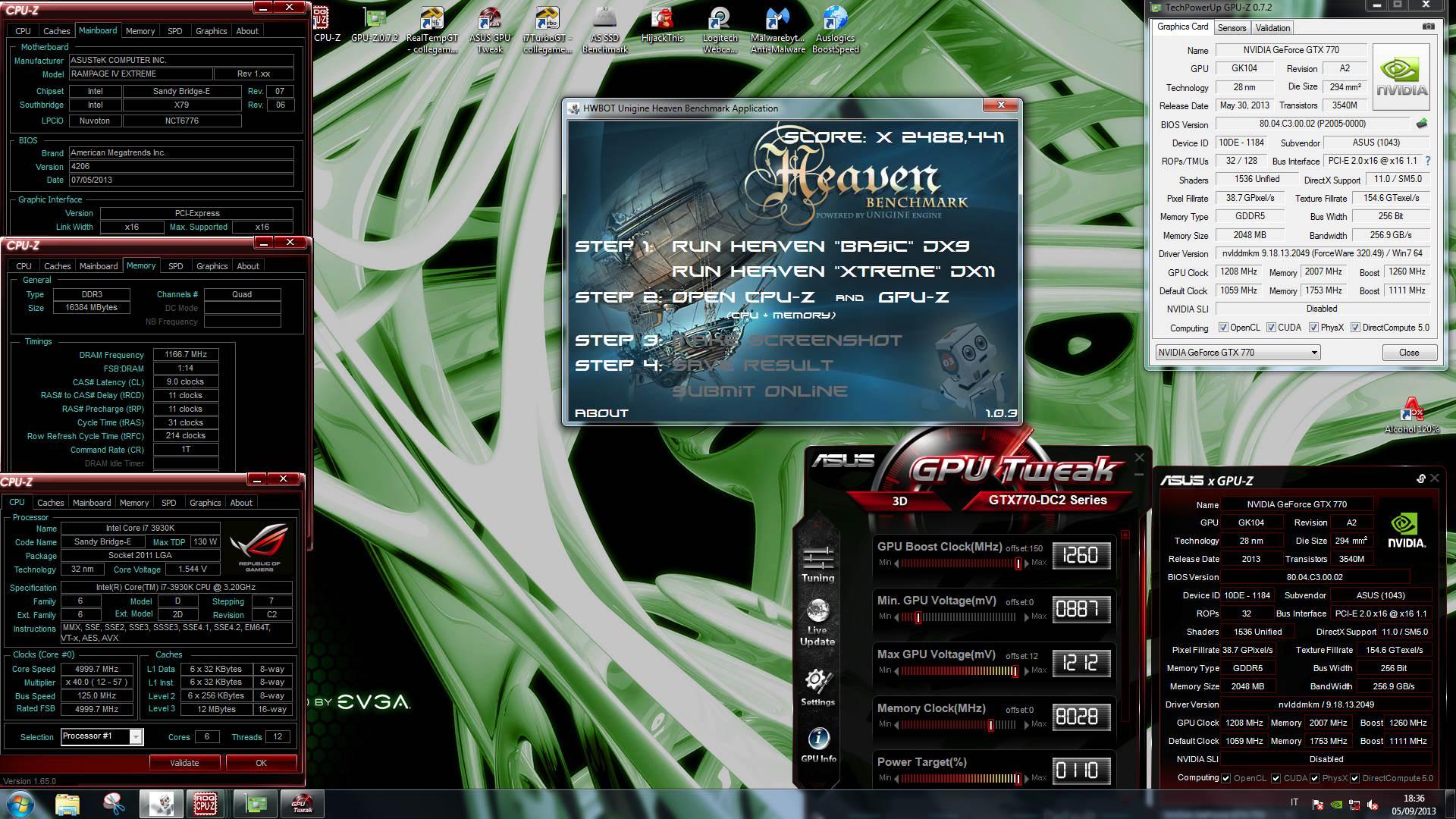Click the Close button in GPU-Z
Viewport: 1456px width, 819px height.
[x=1408, y=353]
